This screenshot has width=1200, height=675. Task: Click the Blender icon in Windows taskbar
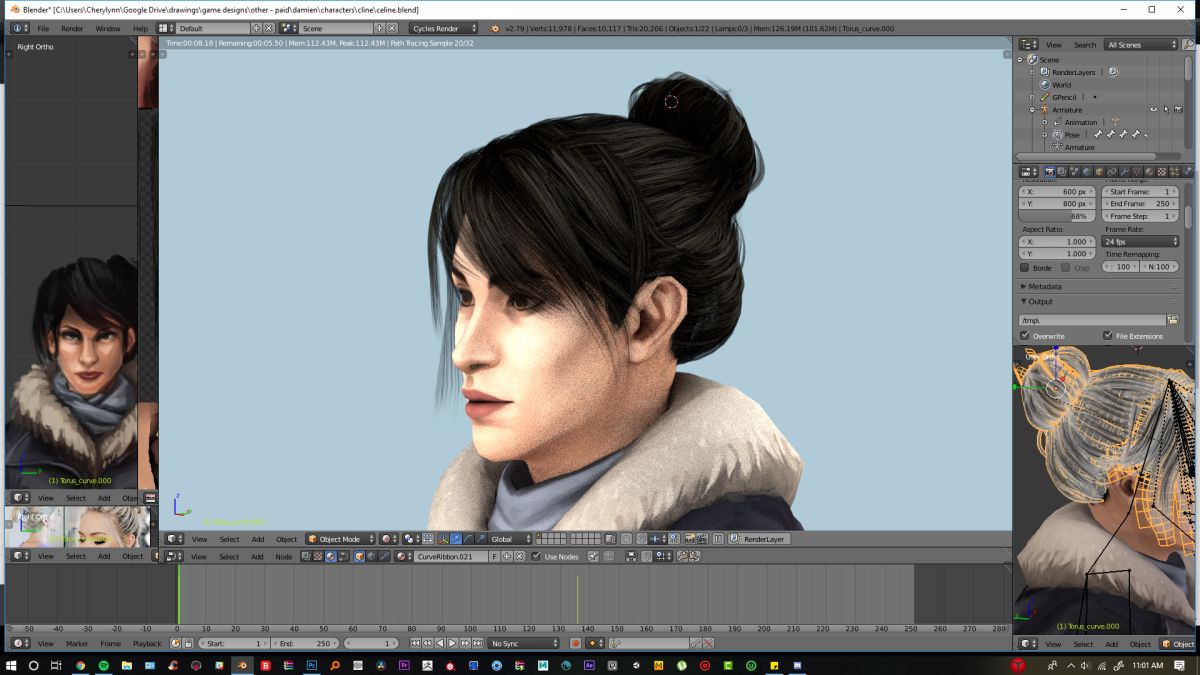[x=241, y=665]
